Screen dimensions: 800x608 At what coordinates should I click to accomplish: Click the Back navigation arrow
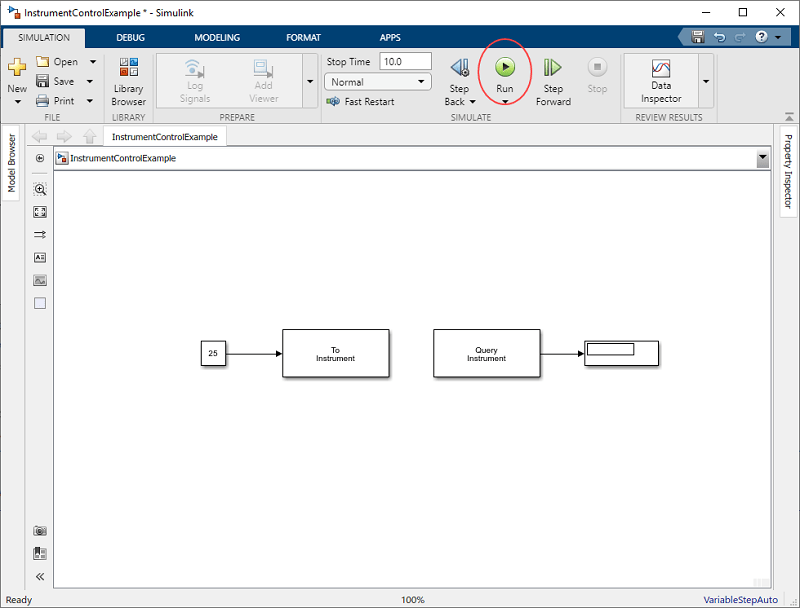pos(39,136)
